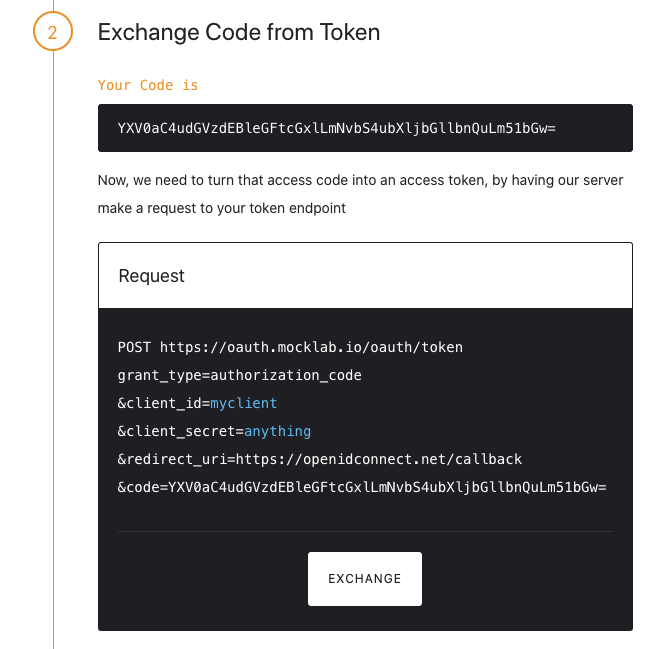Click the blue myclient value
Viewport: 661px width, 649px height.
tap(243, 403)
